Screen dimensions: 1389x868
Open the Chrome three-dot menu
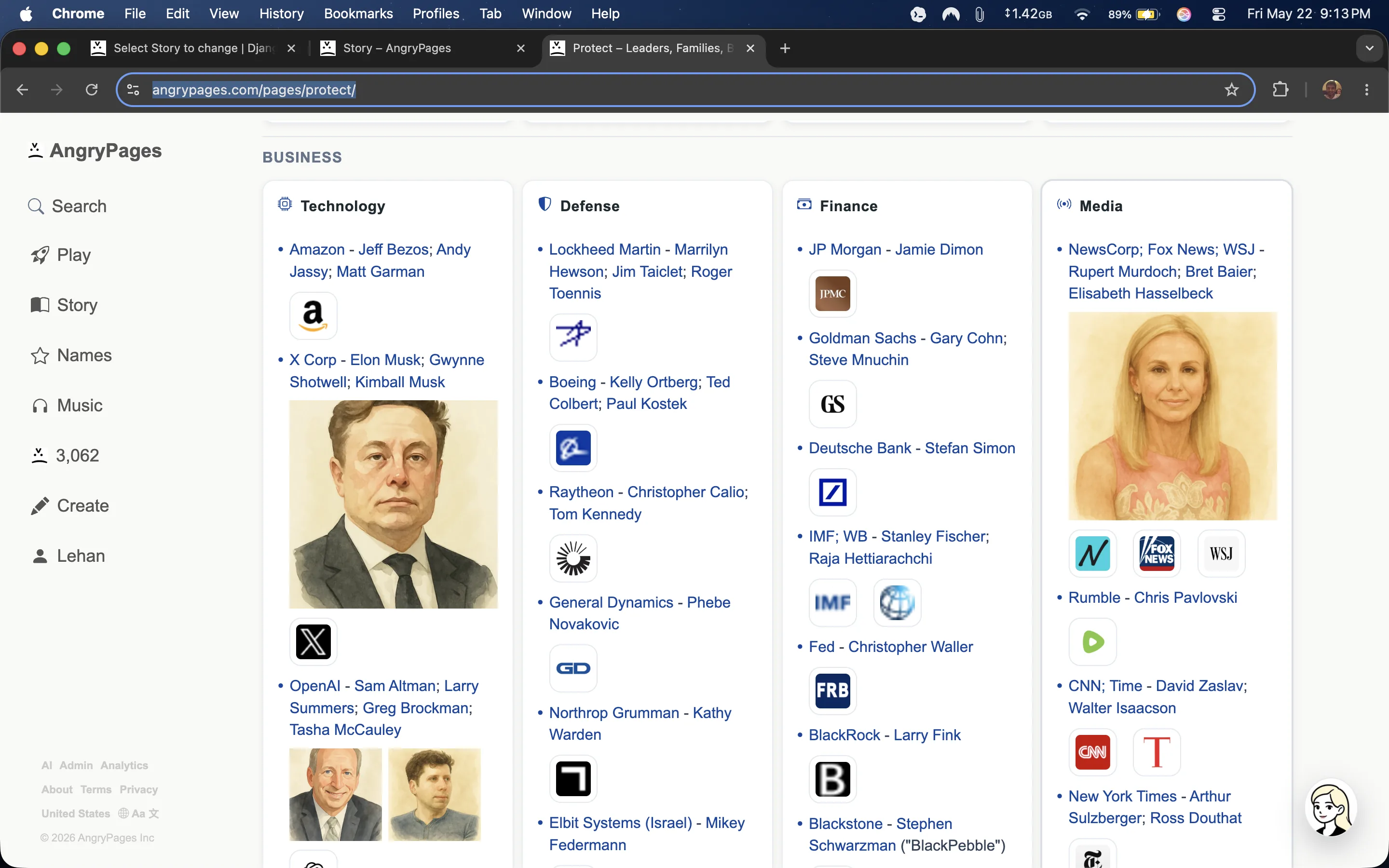pyautogui.click(x=1367, y=90)
